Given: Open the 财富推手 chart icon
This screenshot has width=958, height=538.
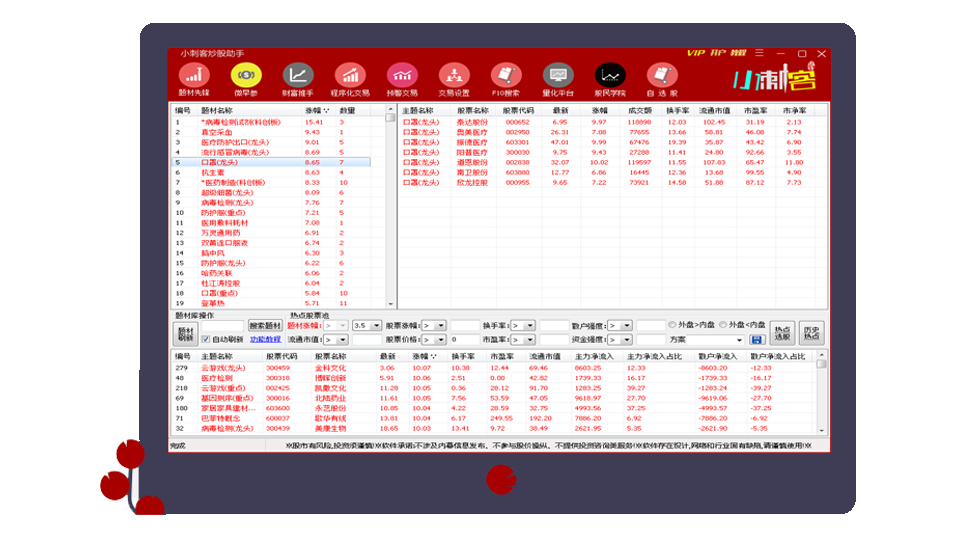Looking at the screenshot, I should click(298, 79).
